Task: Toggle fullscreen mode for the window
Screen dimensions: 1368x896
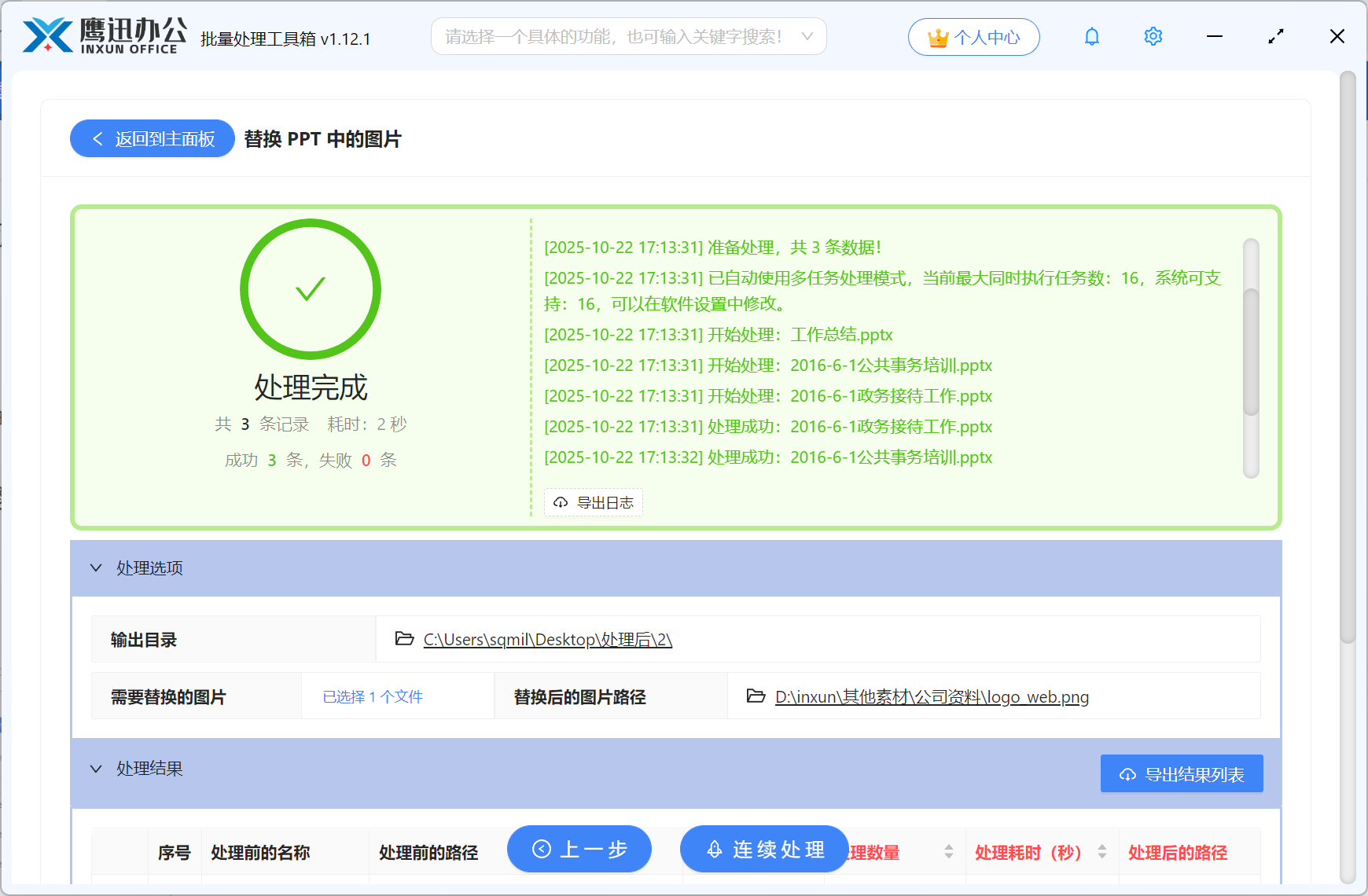Action: (x=1275, y=36)
